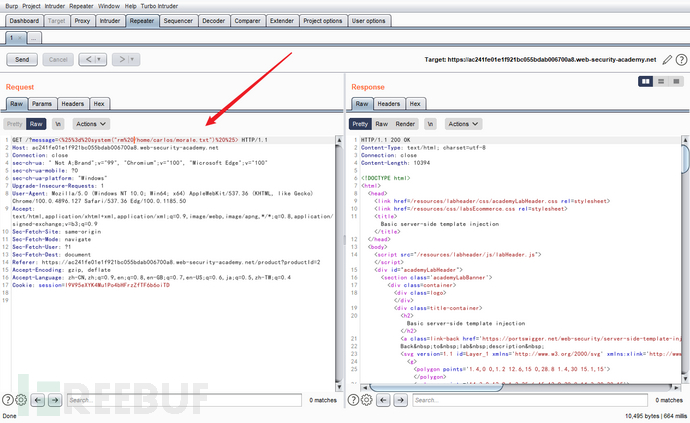Open the Headers tab in Request
690x423 pixels.
tap(72, 103)
